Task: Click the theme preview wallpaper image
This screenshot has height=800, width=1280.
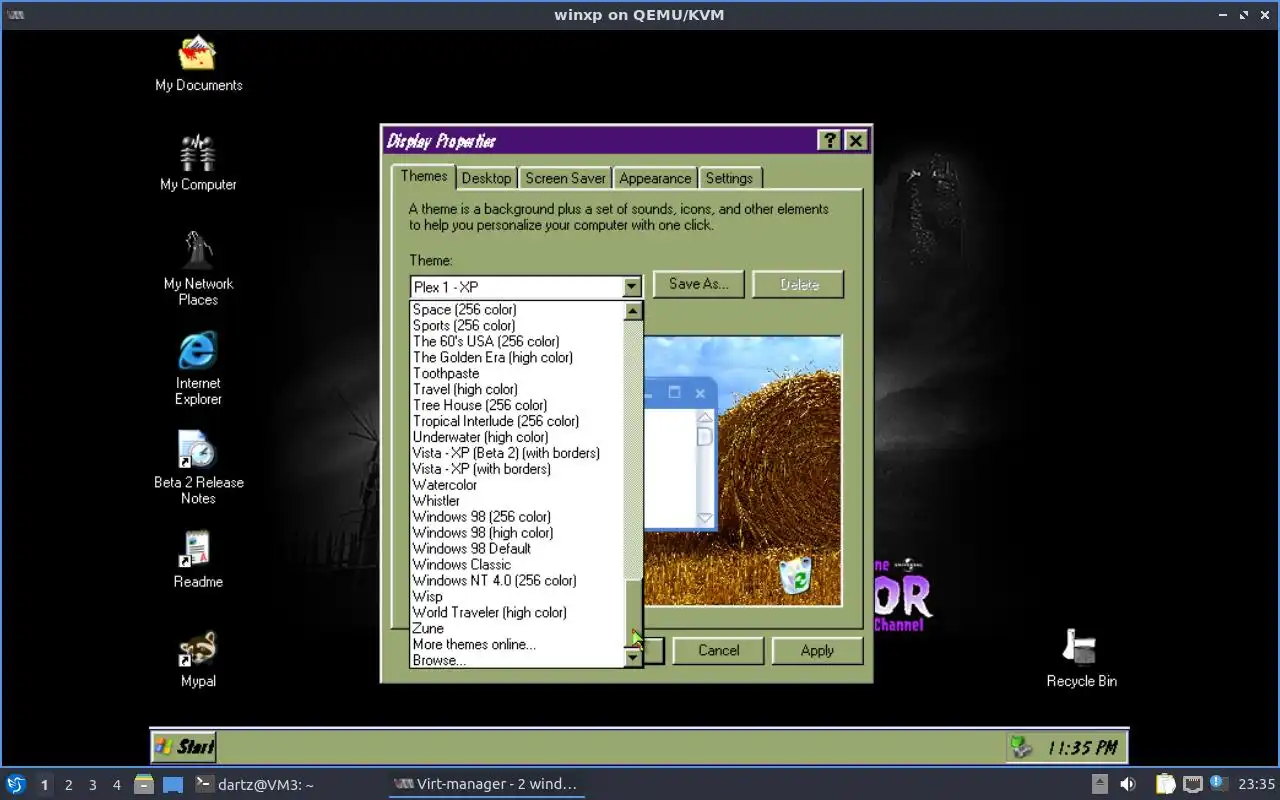Action: tap(743, 470)
